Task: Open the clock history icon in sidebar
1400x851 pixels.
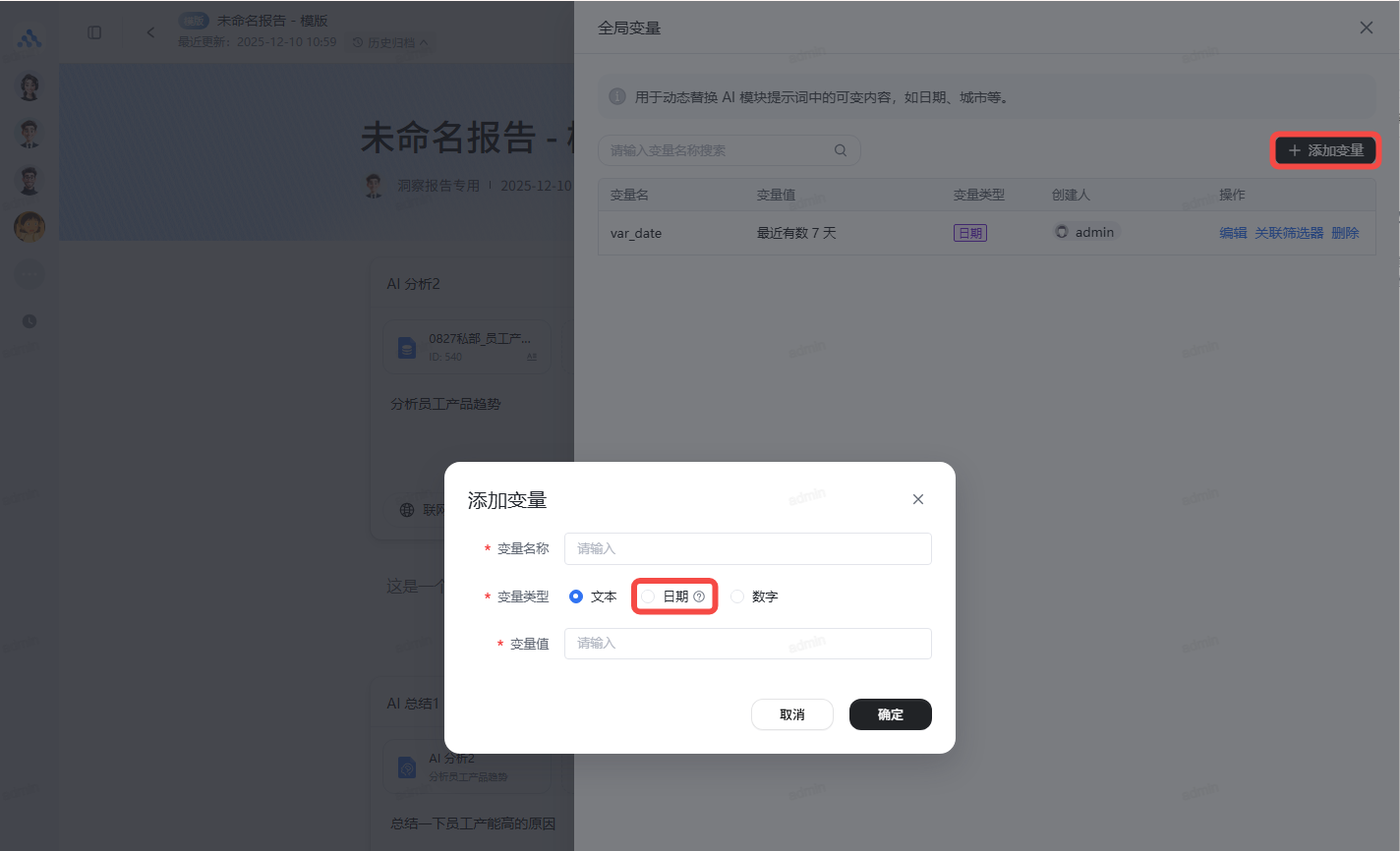Action: tap(29, 321)
